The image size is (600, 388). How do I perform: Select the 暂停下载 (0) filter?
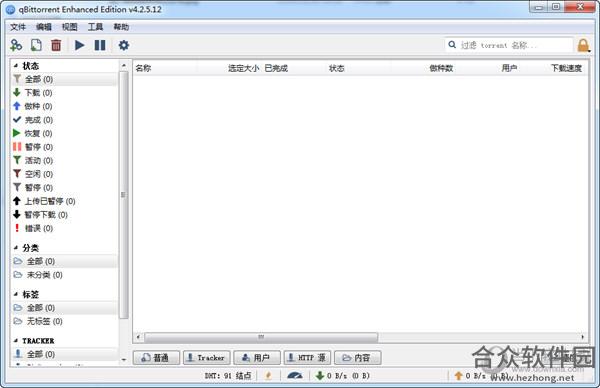coord(64,215)
